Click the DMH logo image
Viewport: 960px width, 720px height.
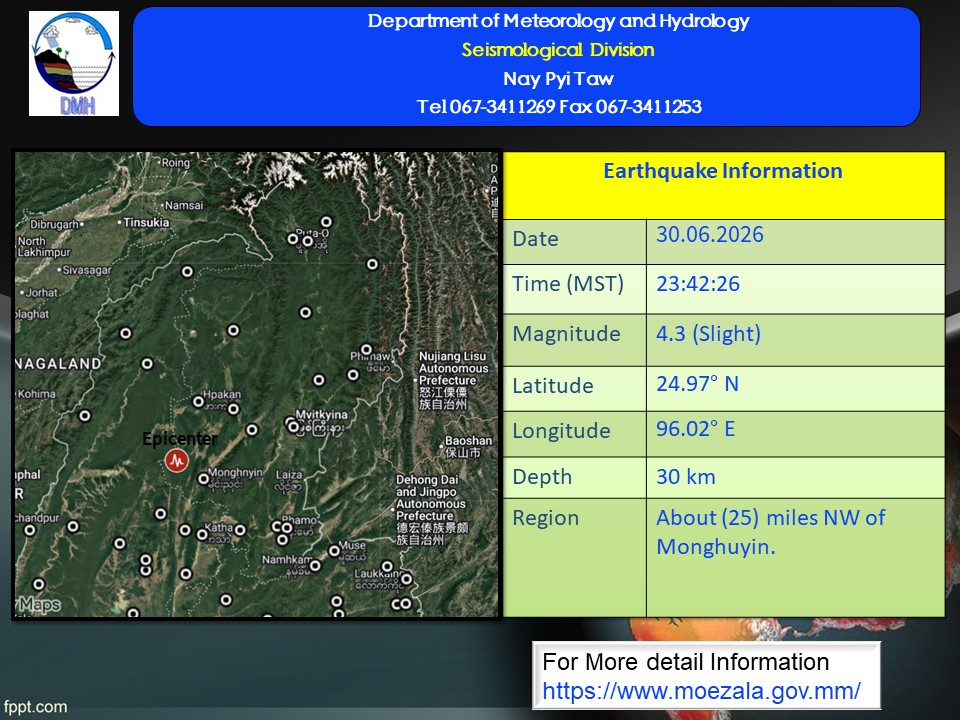(74, 63)
